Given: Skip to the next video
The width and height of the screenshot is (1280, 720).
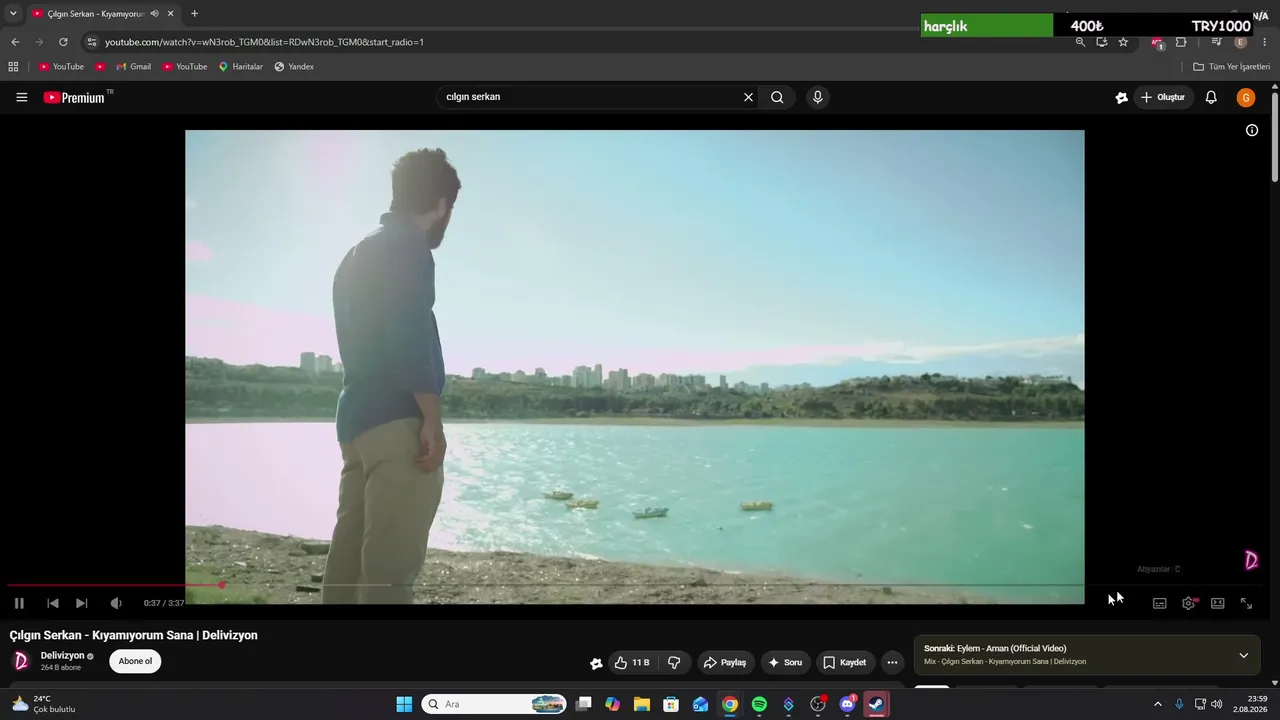Looking at the screenshot, I should click(82, 603).
